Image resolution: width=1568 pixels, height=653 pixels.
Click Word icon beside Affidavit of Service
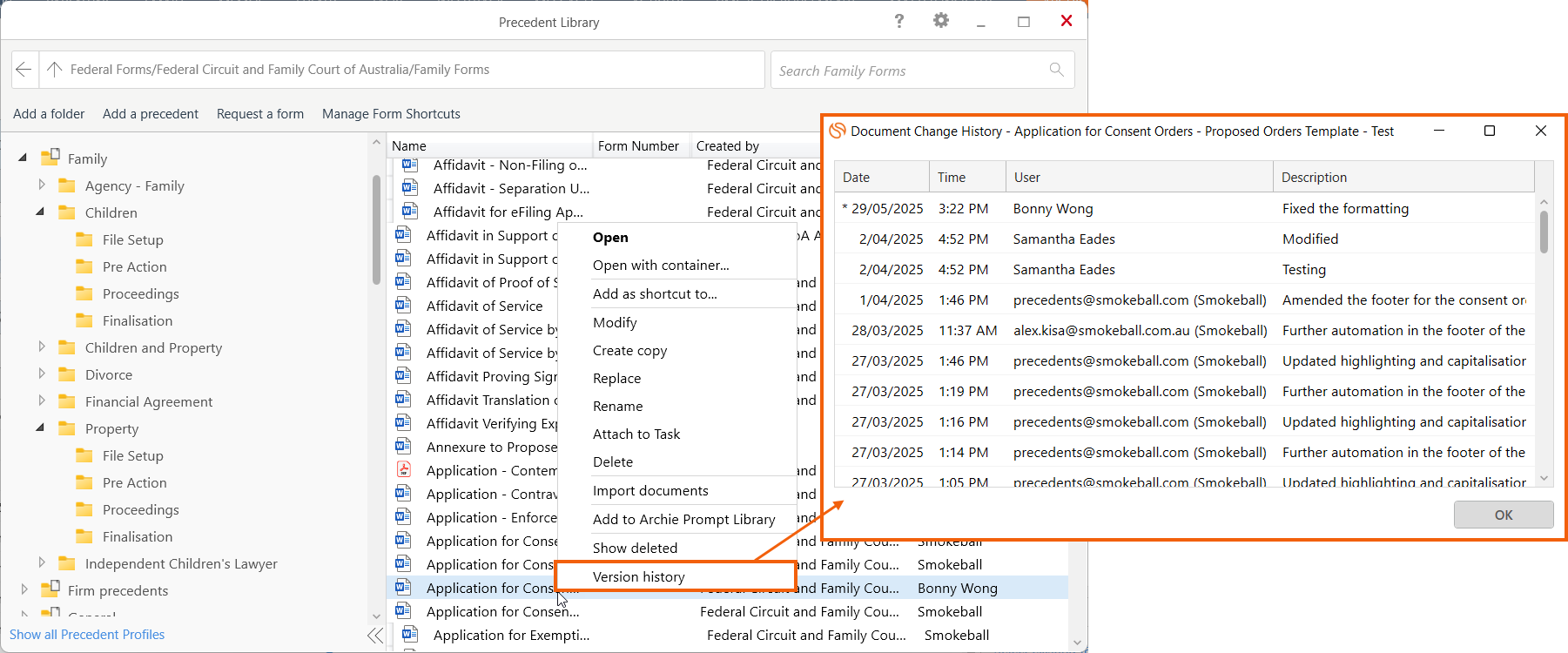(403, 306)
